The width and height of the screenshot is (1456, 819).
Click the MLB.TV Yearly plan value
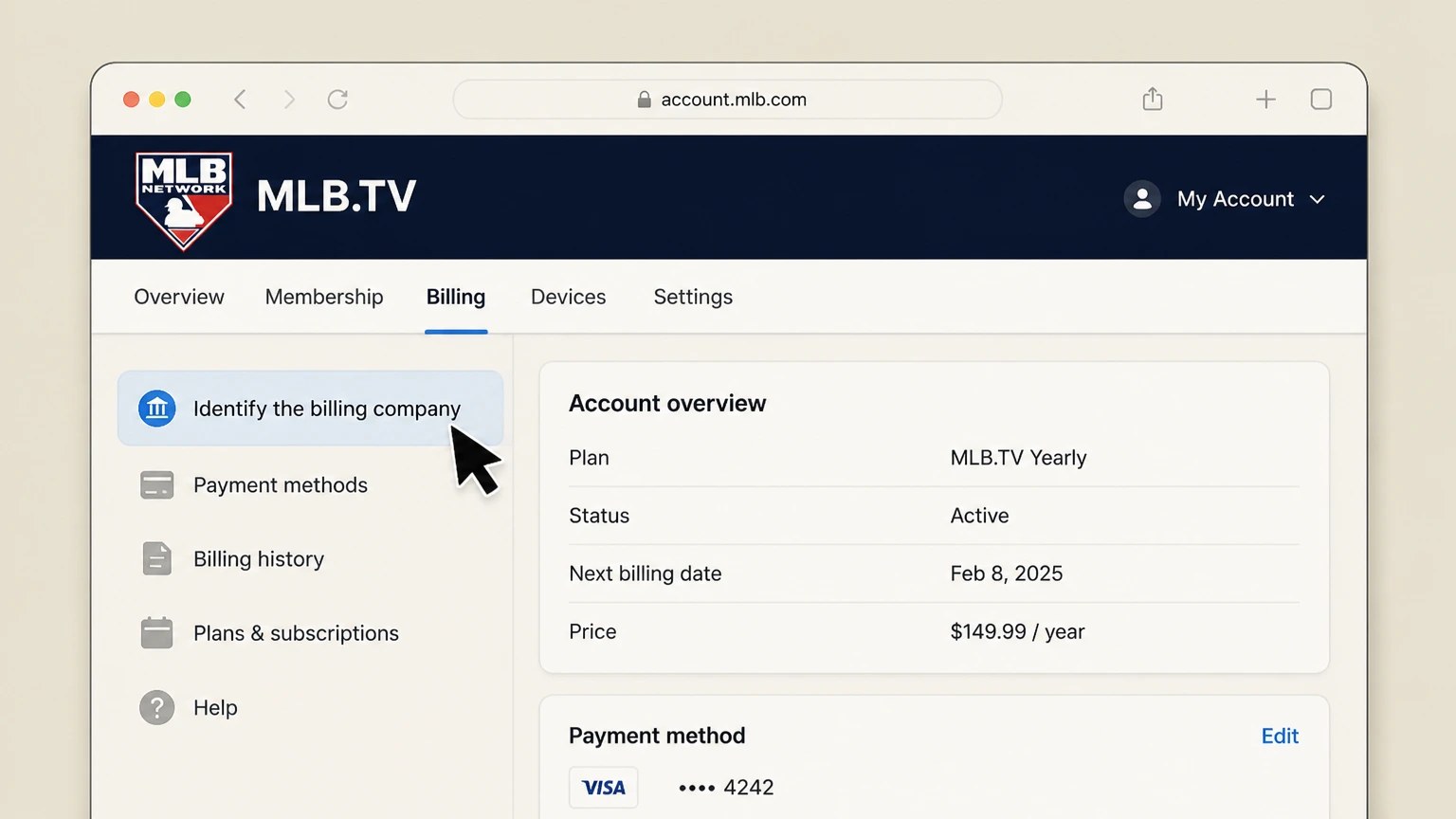coord(1018,458)
